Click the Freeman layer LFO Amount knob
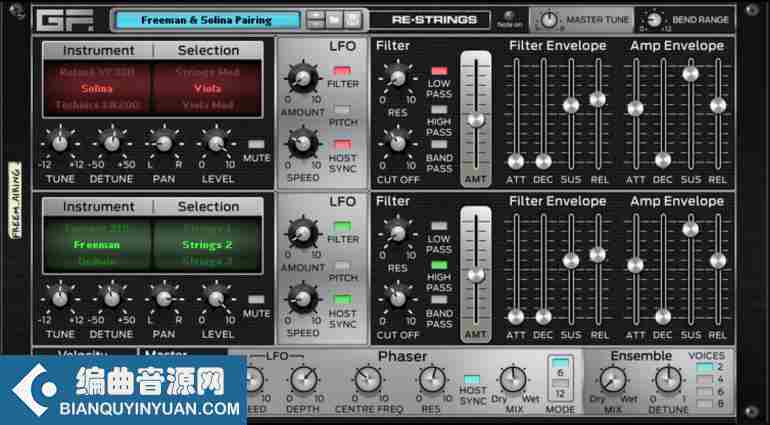 (x=303, y=233)
